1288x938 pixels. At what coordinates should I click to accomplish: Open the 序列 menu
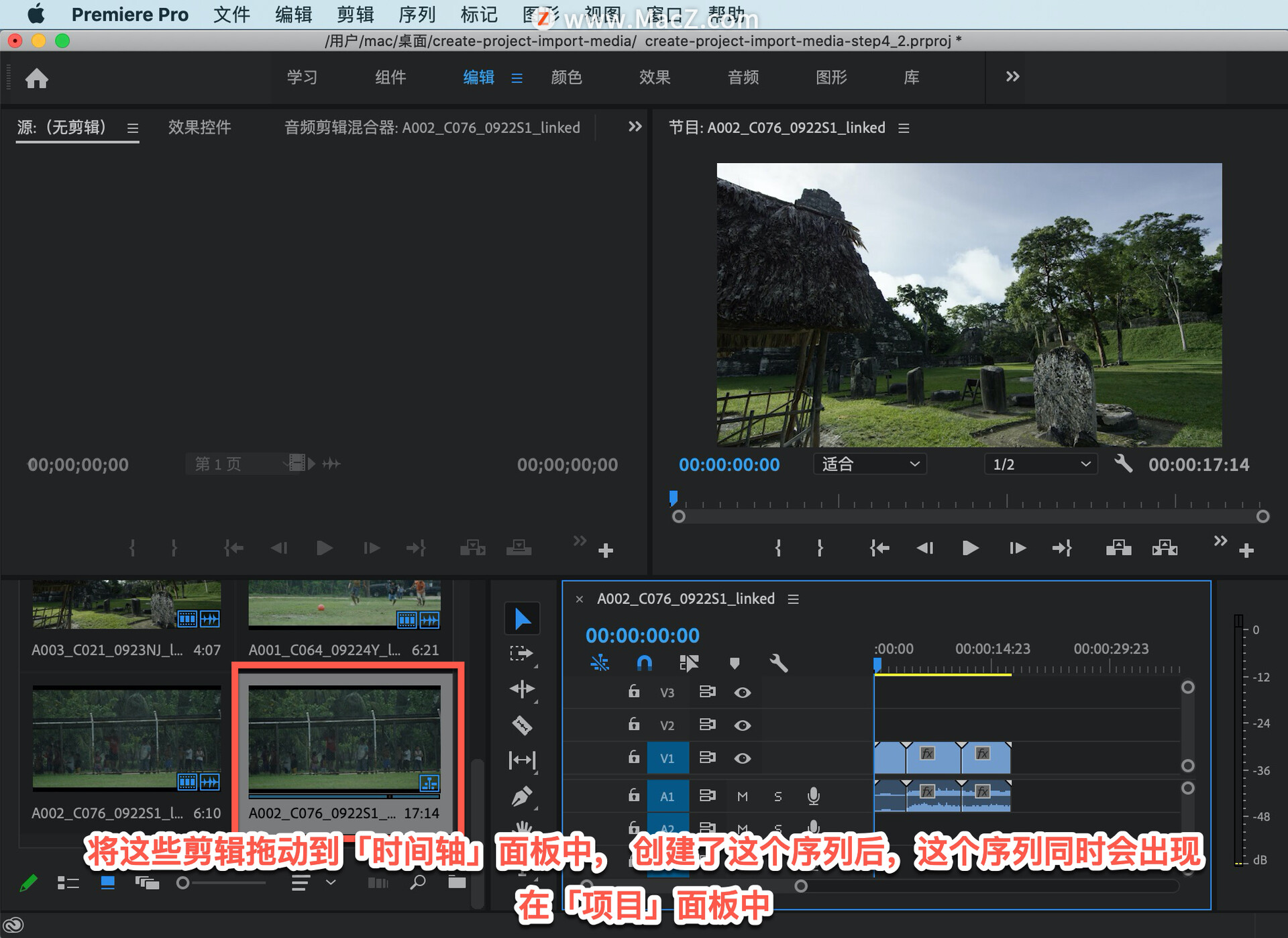[x=417, y=15]
